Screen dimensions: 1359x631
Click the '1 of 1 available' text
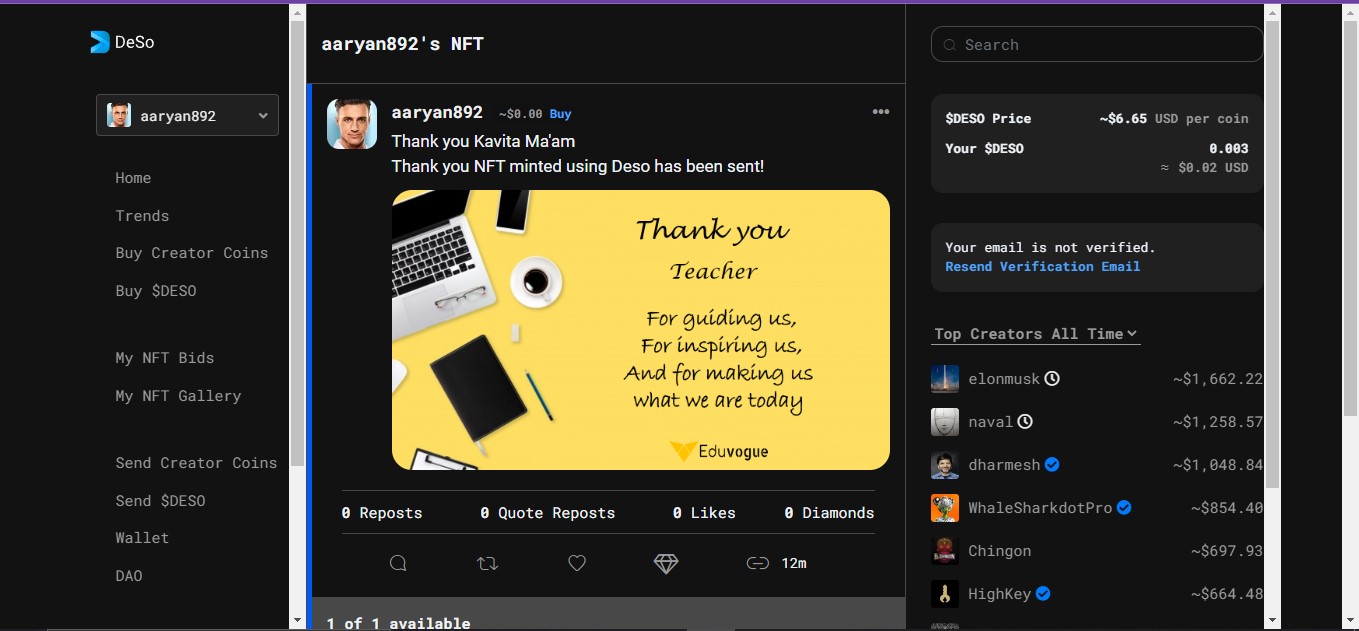click(398, 623)
